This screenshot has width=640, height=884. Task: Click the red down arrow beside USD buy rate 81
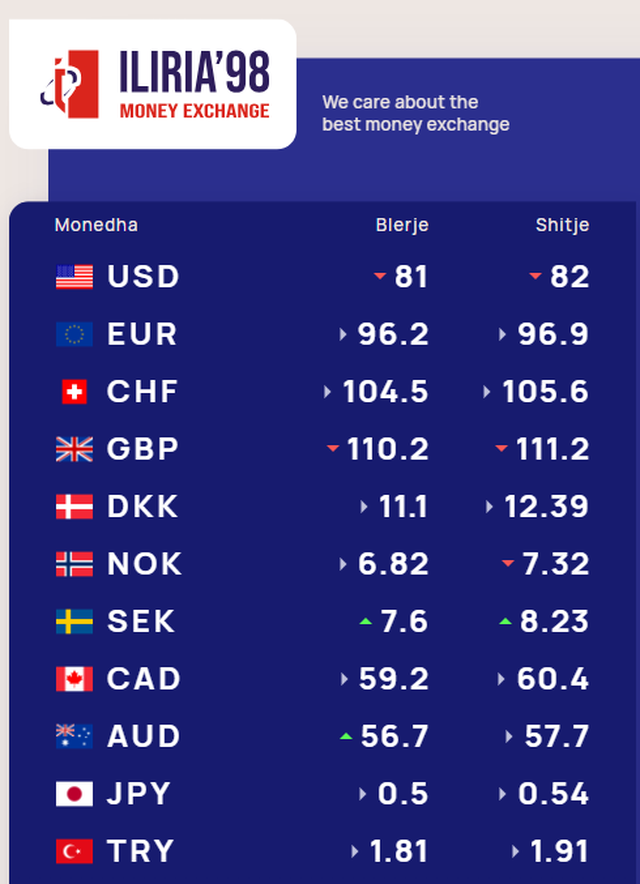[379, 276]
